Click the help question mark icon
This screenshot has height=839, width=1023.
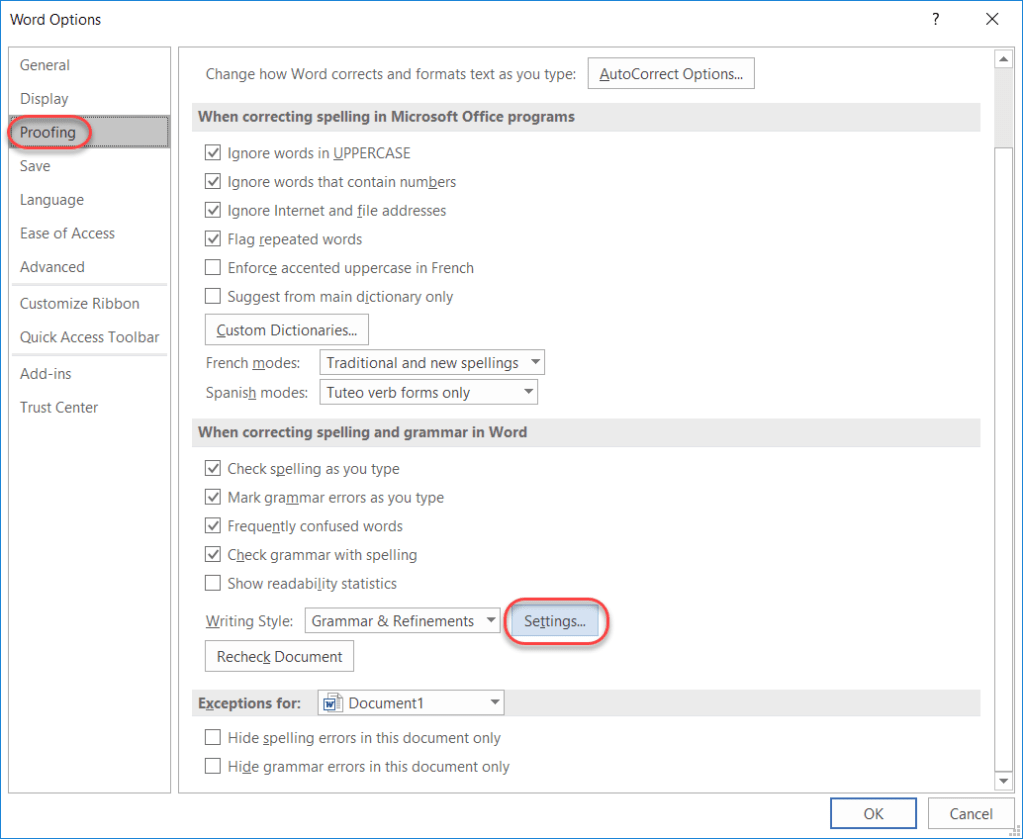935,19
